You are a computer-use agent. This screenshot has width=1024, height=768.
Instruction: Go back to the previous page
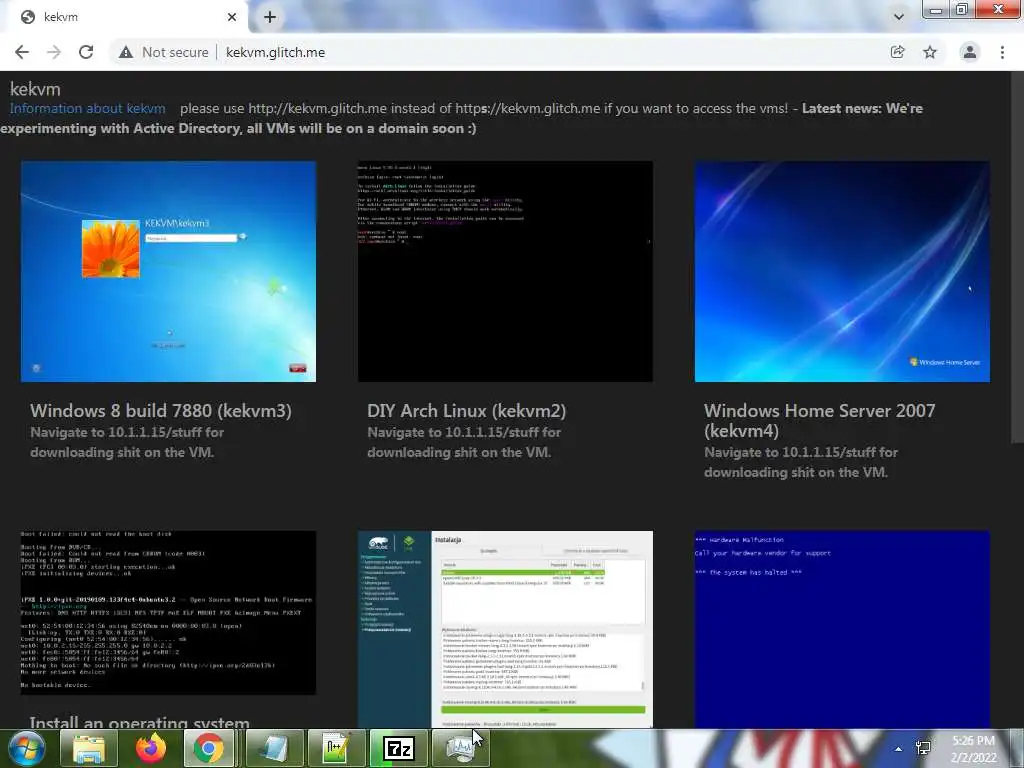(x=22, y=52)
